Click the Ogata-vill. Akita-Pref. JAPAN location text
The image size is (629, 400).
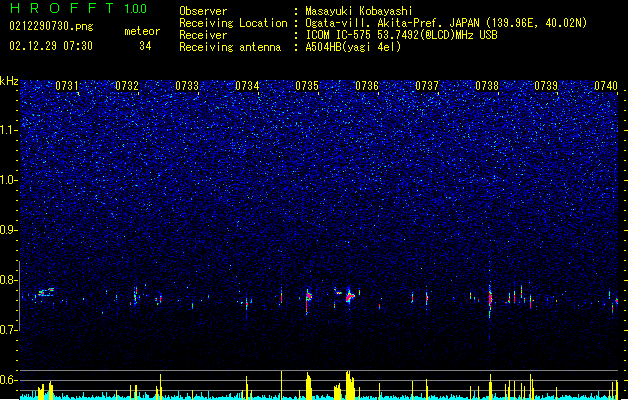tap(446, 23)
